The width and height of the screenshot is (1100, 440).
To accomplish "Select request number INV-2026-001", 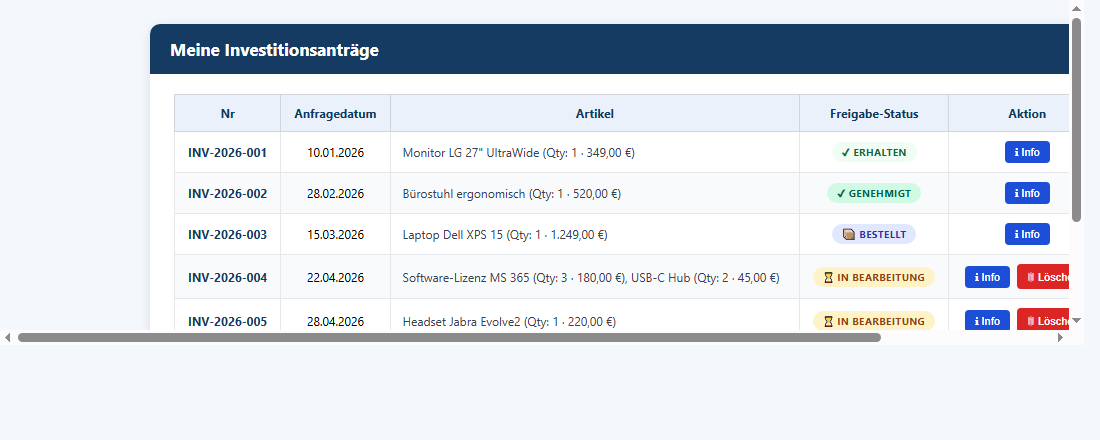I will (227, 152).
